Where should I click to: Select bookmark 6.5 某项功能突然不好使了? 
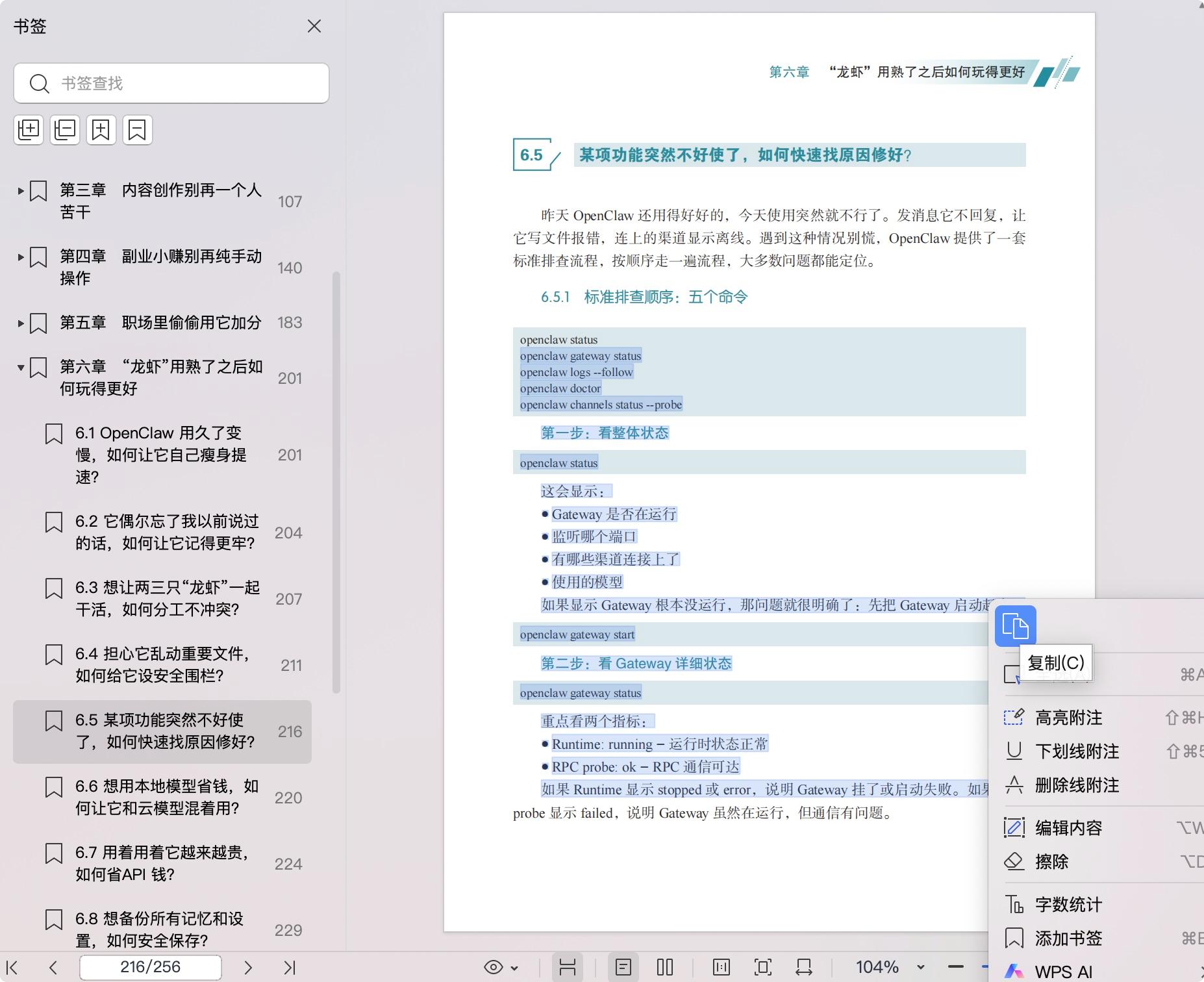coord(162,731)
